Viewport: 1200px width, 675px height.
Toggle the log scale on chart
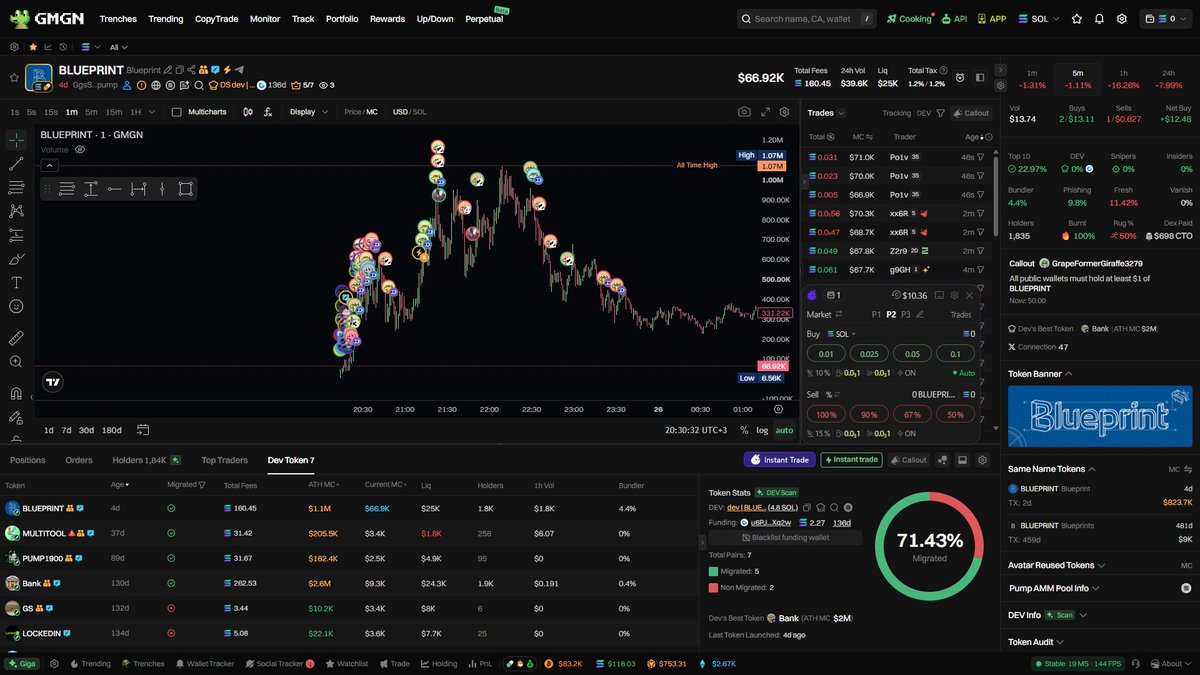click(x=763, y=430)
